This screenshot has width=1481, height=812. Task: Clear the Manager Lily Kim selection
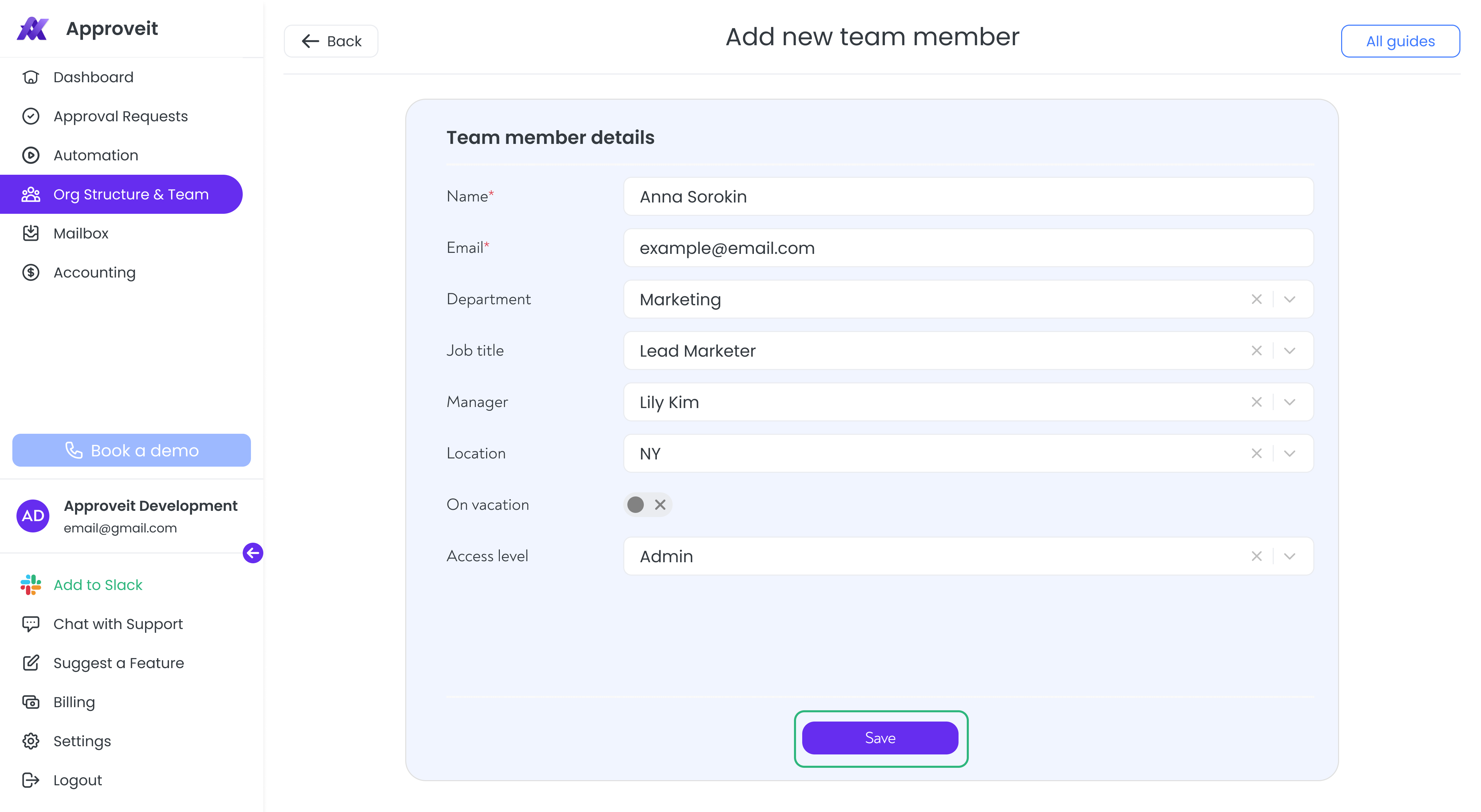(x=1256, y=402)
